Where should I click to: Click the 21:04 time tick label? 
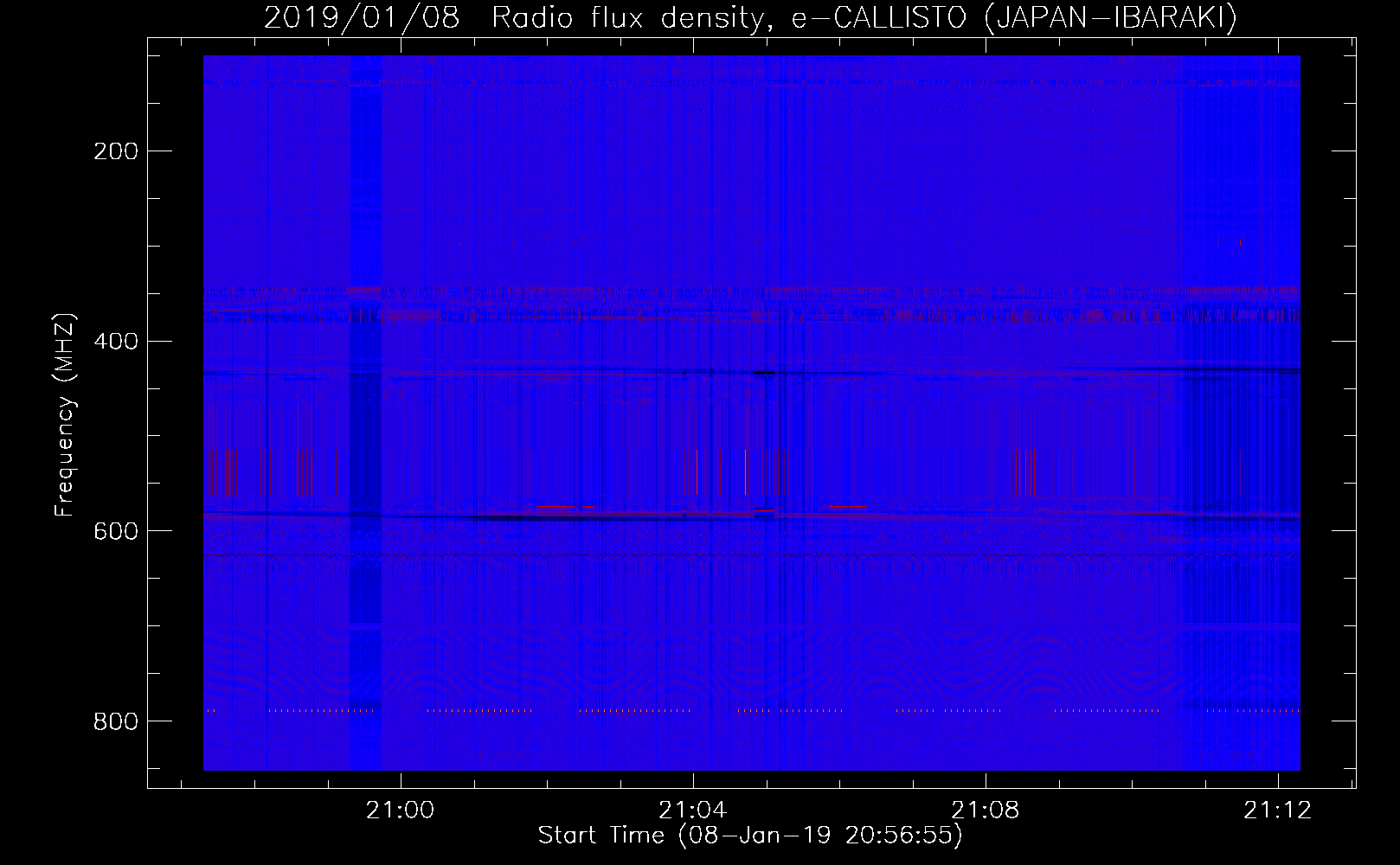[692, 811]
